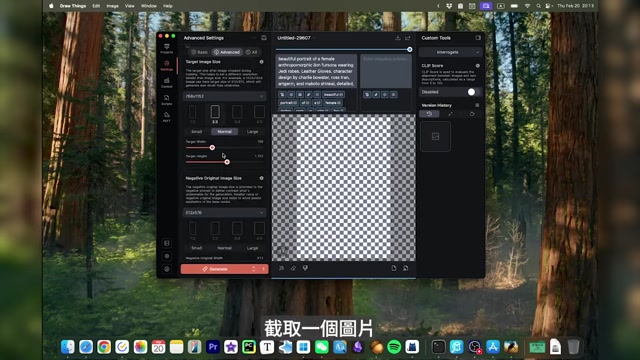Click the pencil icon under the negative prompt
Image resolution: width=640 pixels, height=360 pixels.
(x=376, y=95)
